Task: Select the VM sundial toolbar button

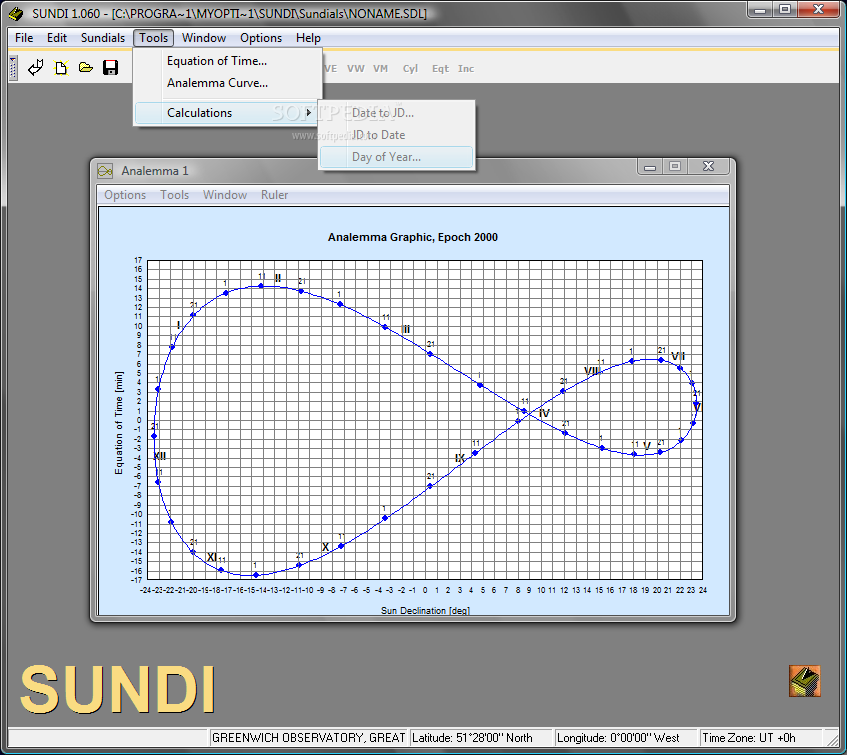Action: coord(380,69)
